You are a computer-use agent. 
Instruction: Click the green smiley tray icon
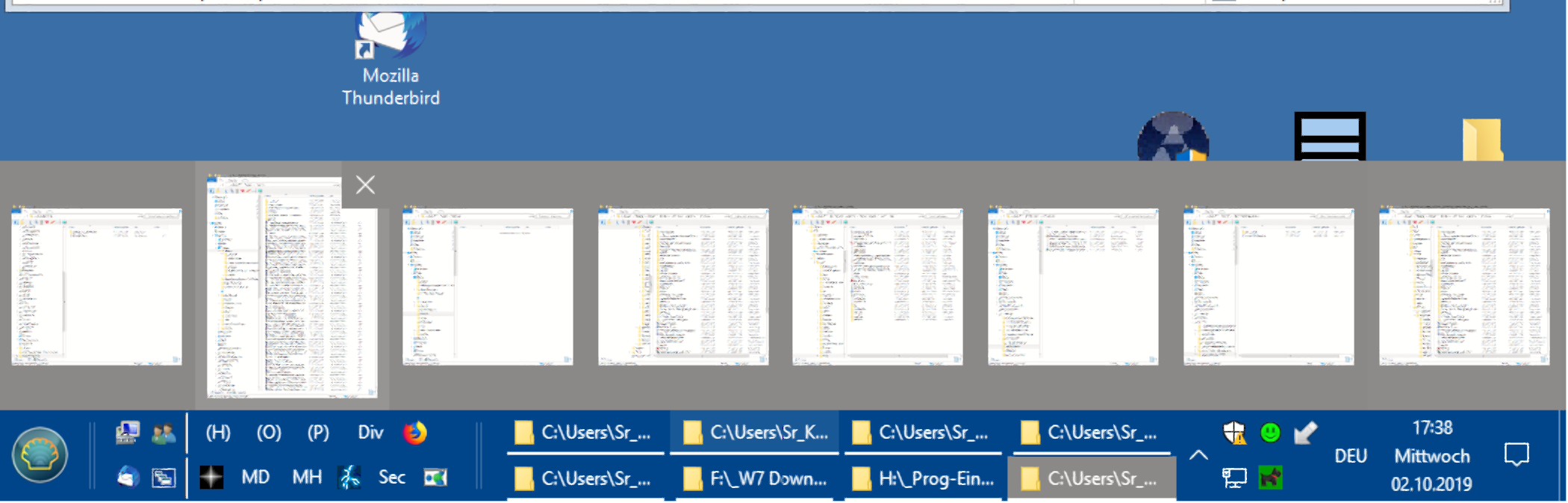click(1270, 433)
